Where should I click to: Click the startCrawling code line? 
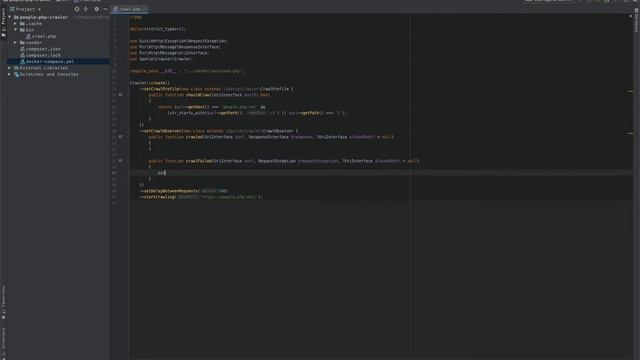[201, 197]
